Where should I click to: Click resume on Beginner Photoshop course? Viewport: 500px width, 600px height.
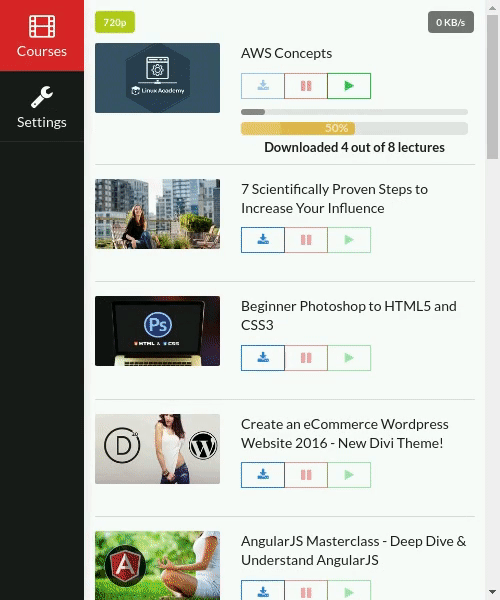tap(349, 358)
